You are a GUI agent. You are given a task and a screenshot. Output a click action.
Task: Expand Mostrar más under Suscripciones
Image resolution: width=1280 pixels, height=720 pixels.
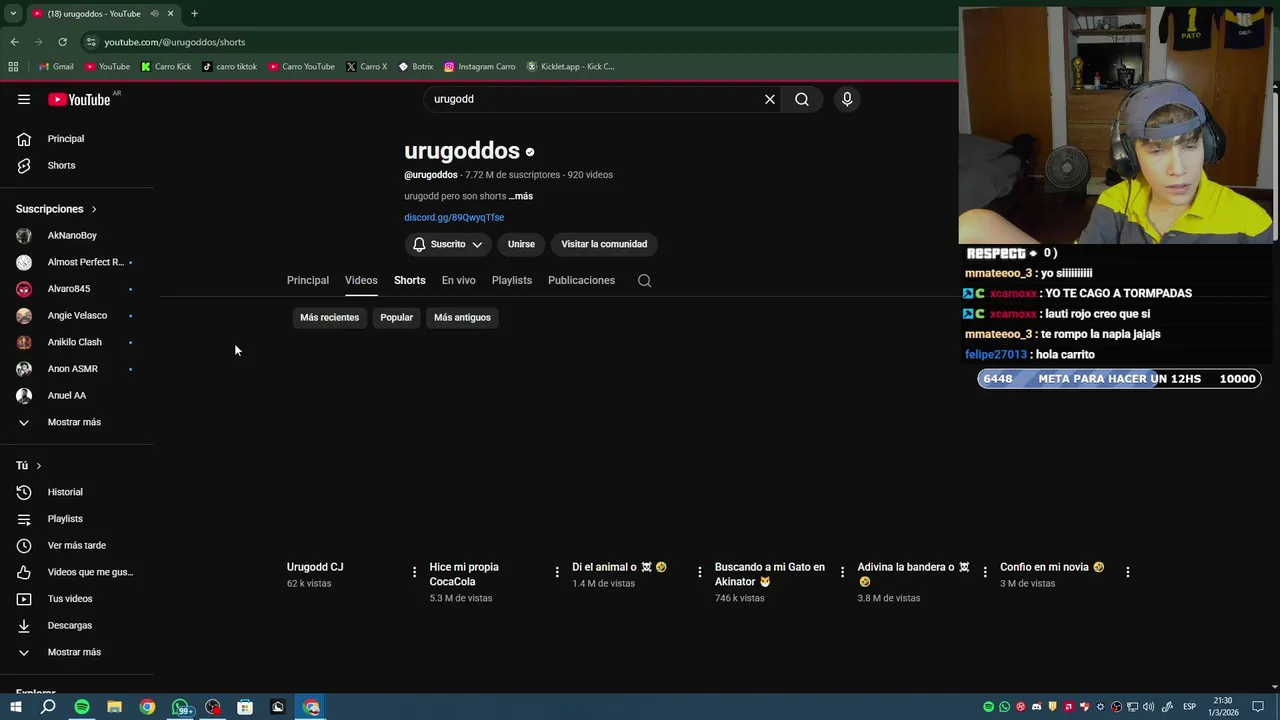click(x=76, y=422)
